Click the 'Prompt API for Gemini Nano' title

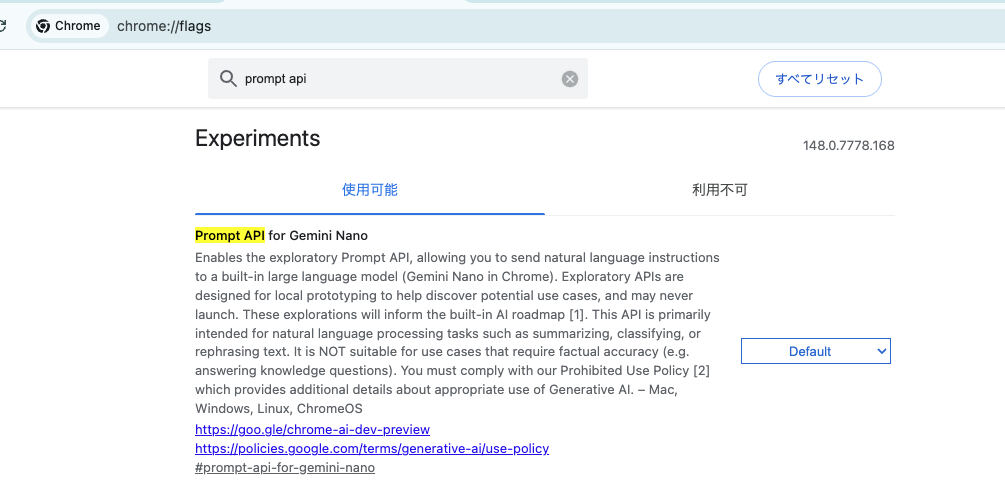click(281, 236)
